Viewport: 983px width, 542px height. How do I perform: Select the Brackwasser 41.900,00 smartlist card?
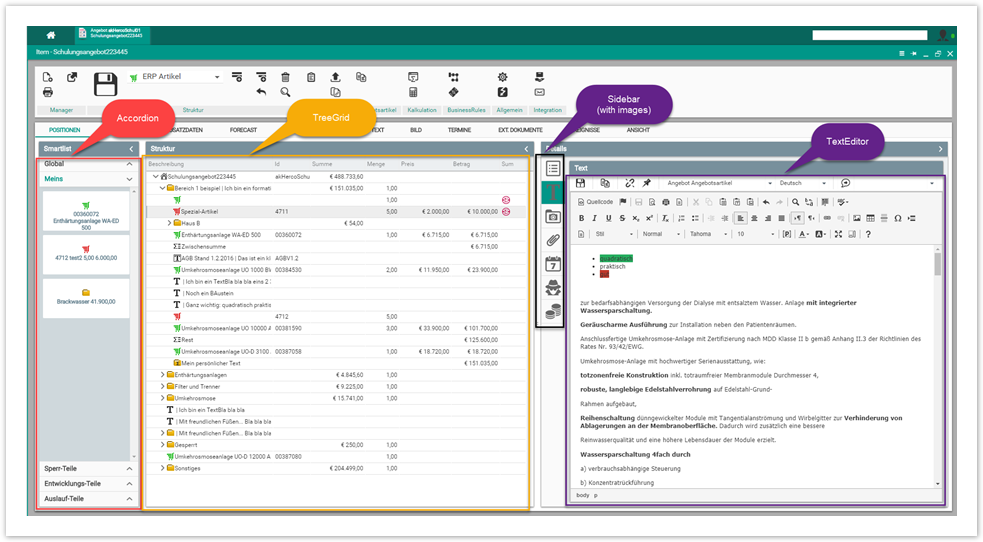coord(86,297)
